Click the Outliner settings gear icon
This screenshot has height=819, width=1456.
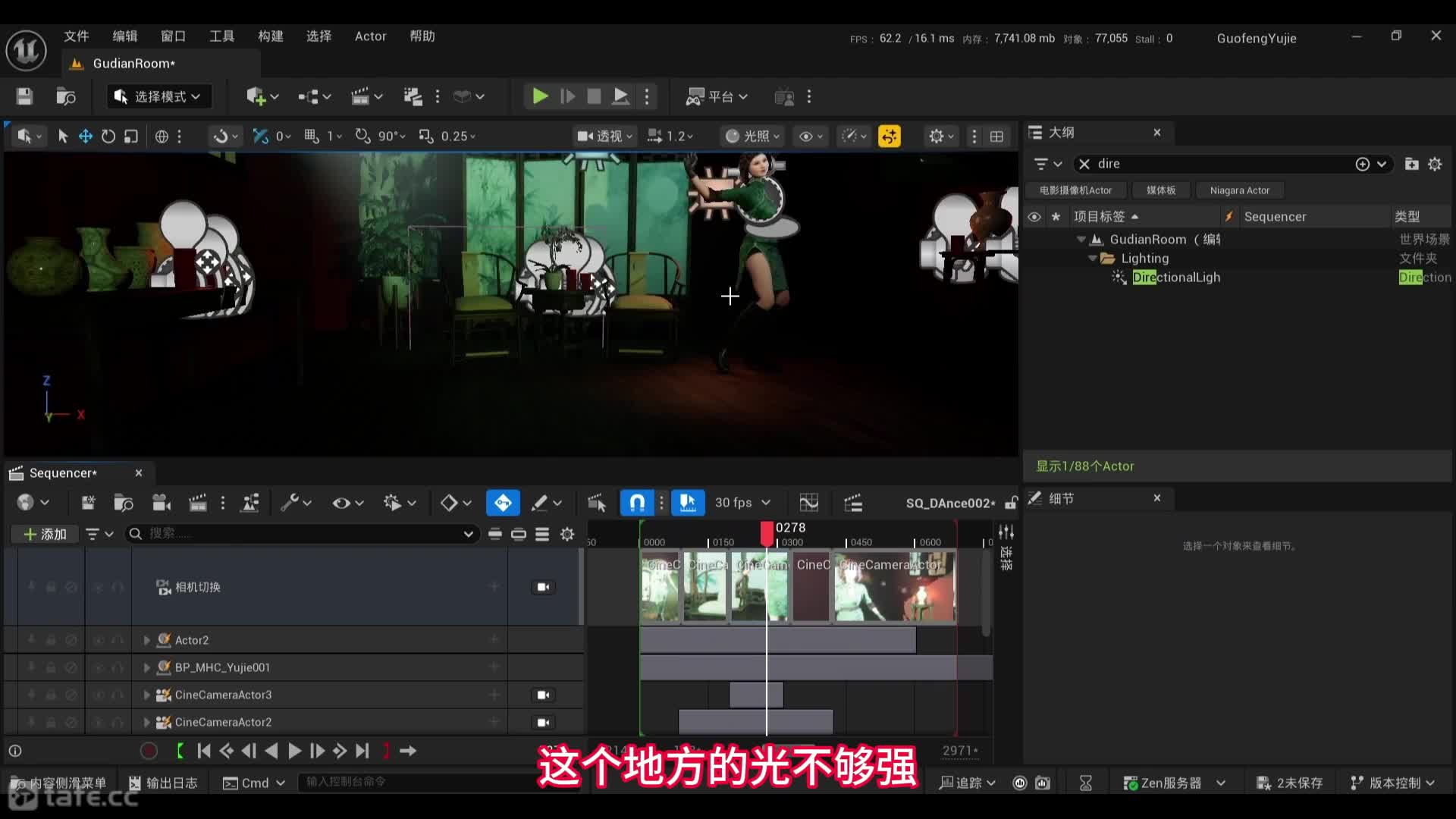click(1435, 164)
